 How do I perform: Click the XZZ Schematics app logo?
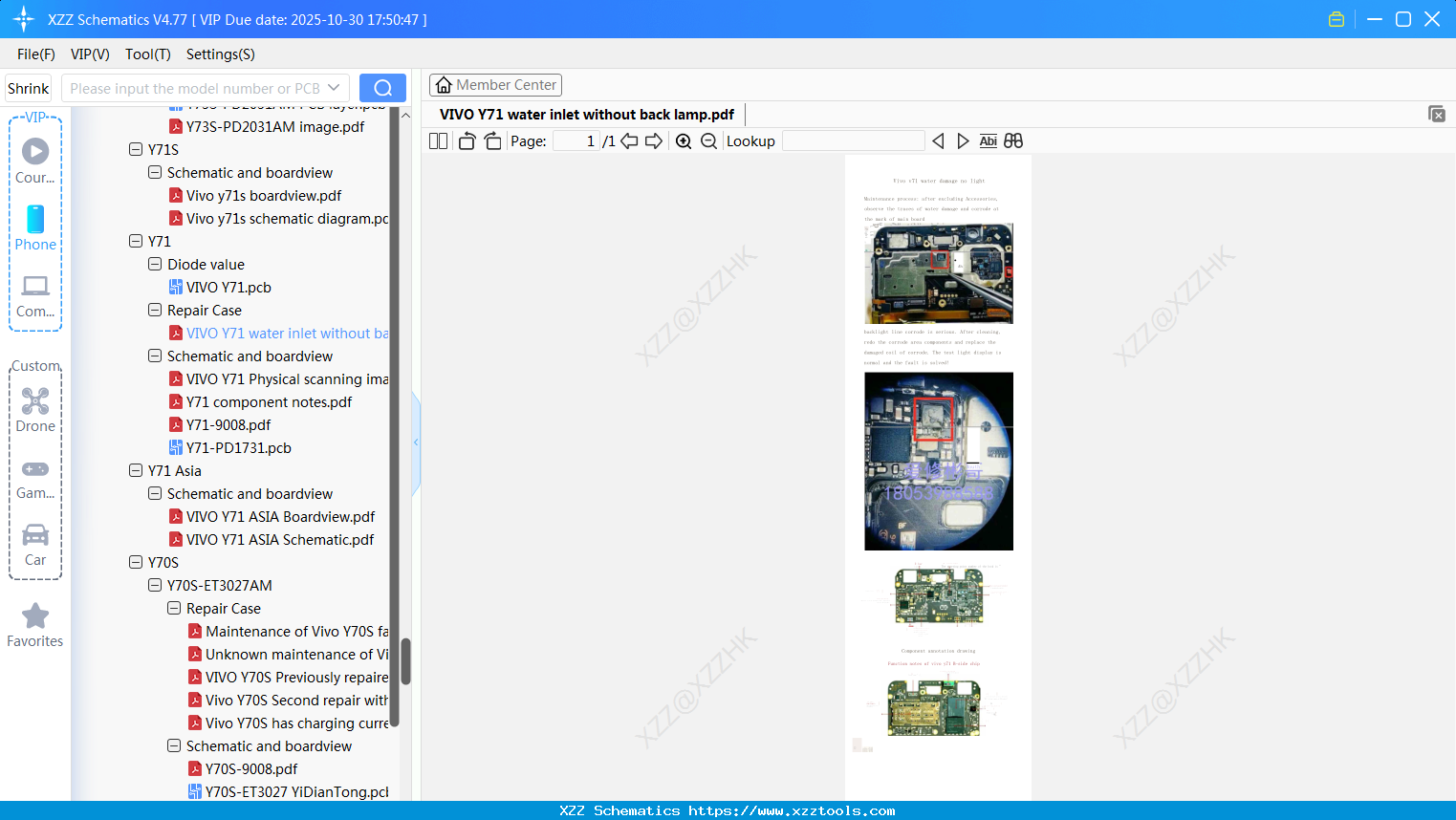point(24,19)
